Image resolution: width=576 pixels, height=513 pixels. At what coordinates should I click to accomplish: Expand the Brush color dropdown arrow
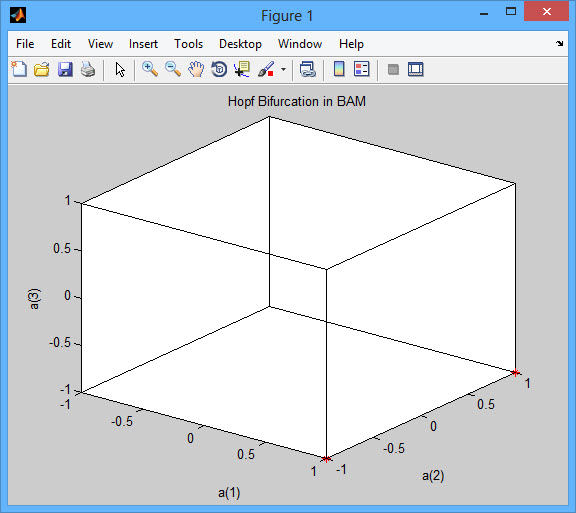[283, 69]
